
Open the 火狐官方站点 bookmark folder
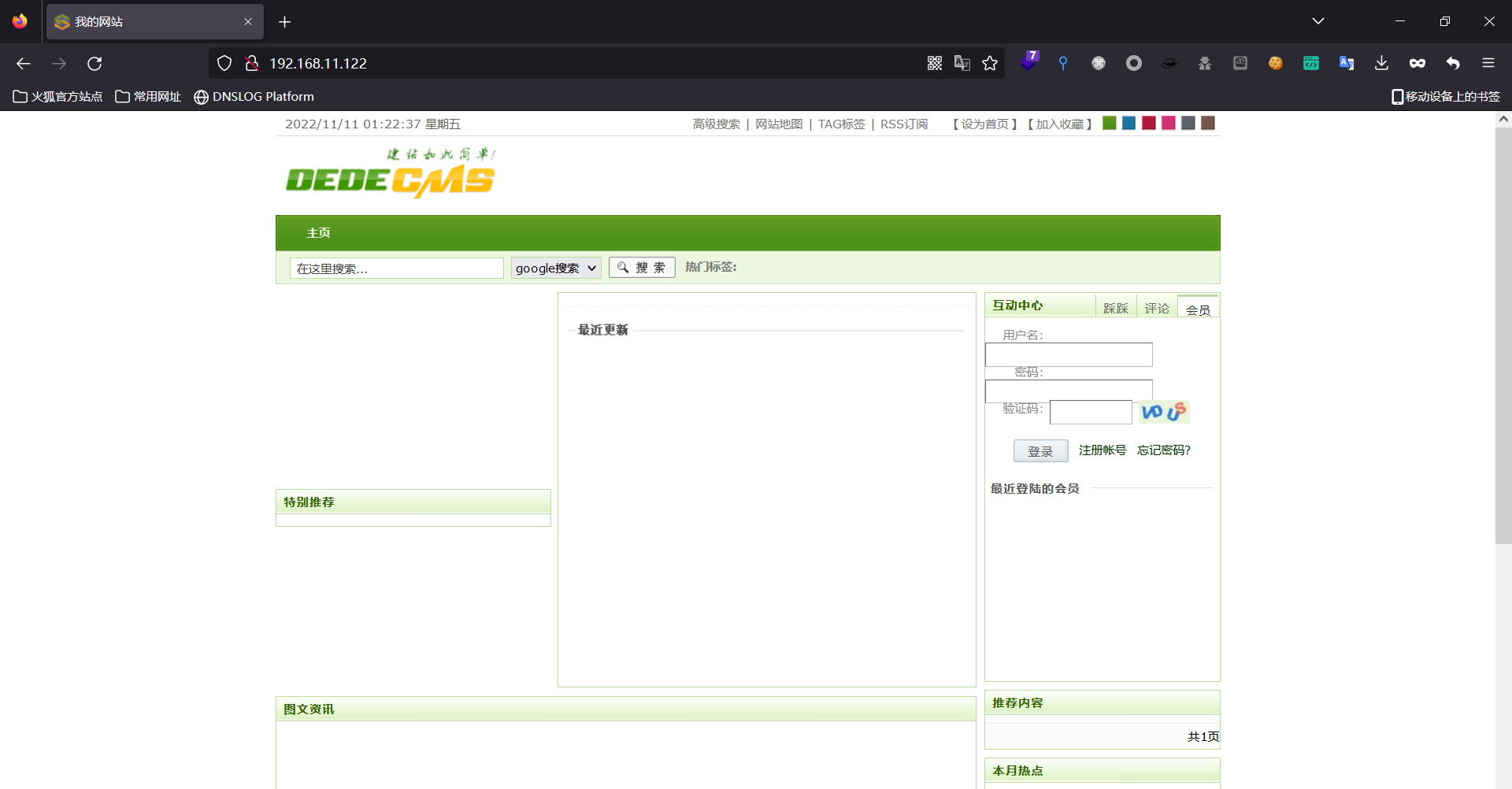(58, 96)
